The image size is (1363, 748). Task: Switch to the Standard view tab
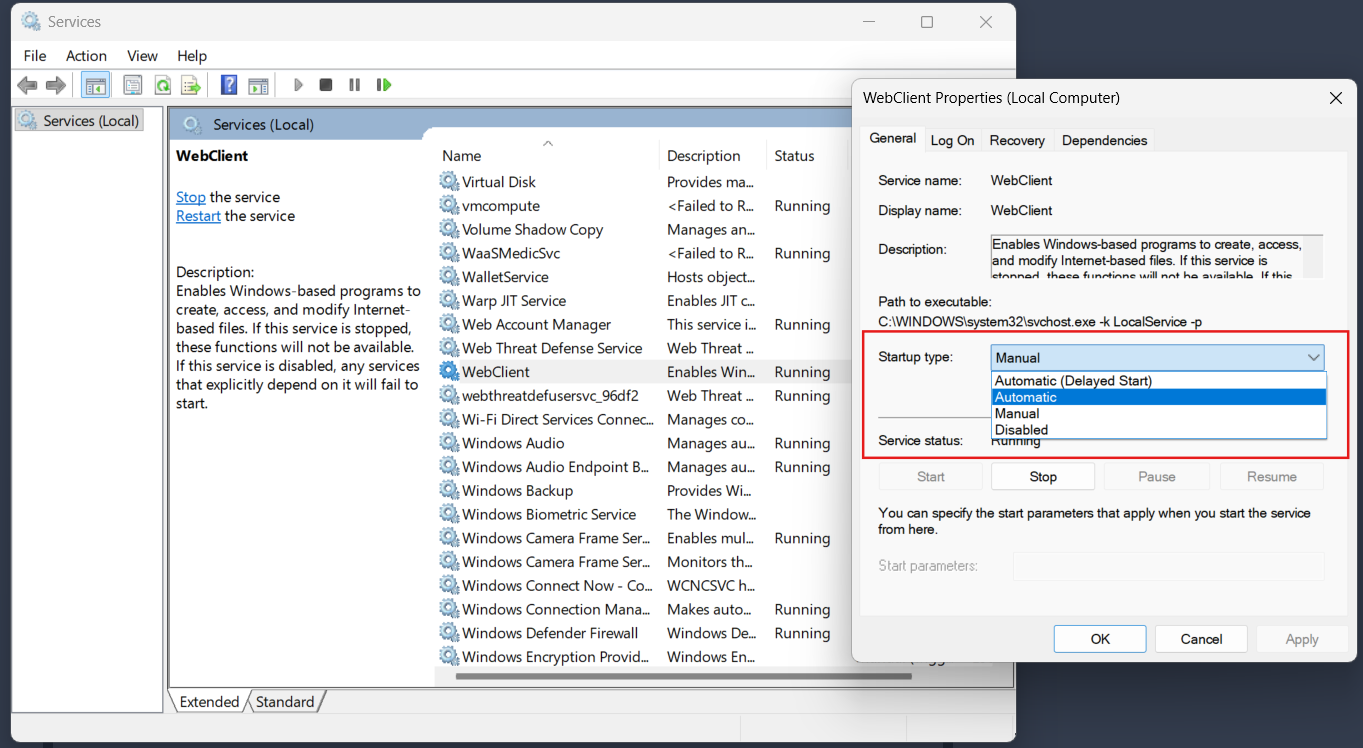(x=285, y=702)
